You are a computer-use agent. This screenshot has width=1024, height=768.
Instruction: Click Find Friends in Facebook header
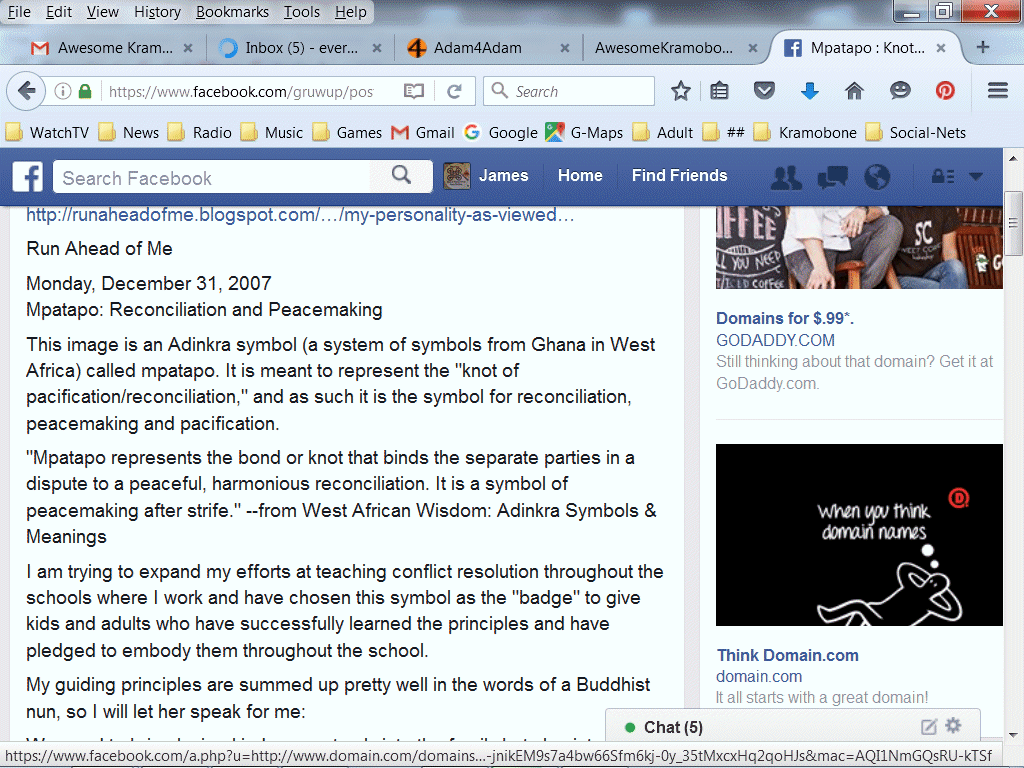(x=679, y=176)
